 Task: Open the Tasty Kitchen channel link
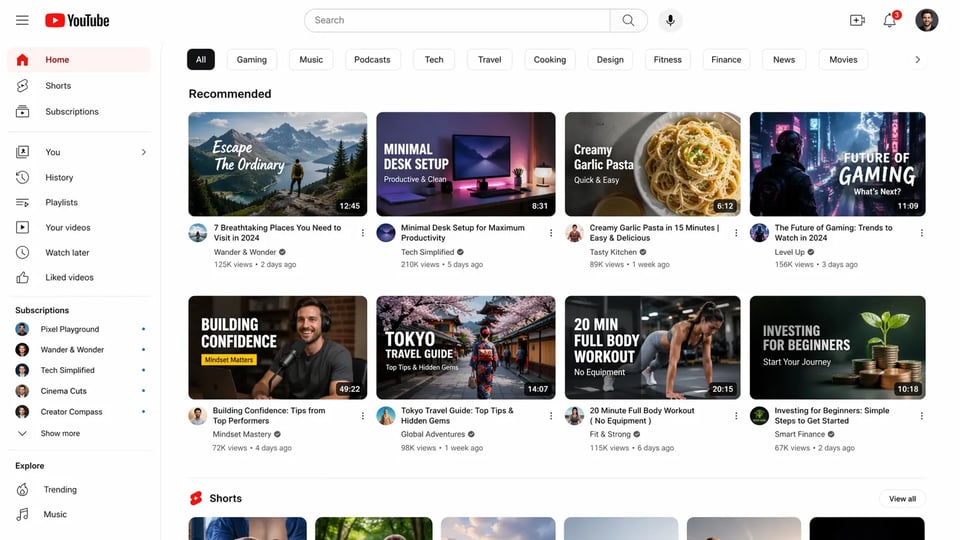tap(613, 252)
